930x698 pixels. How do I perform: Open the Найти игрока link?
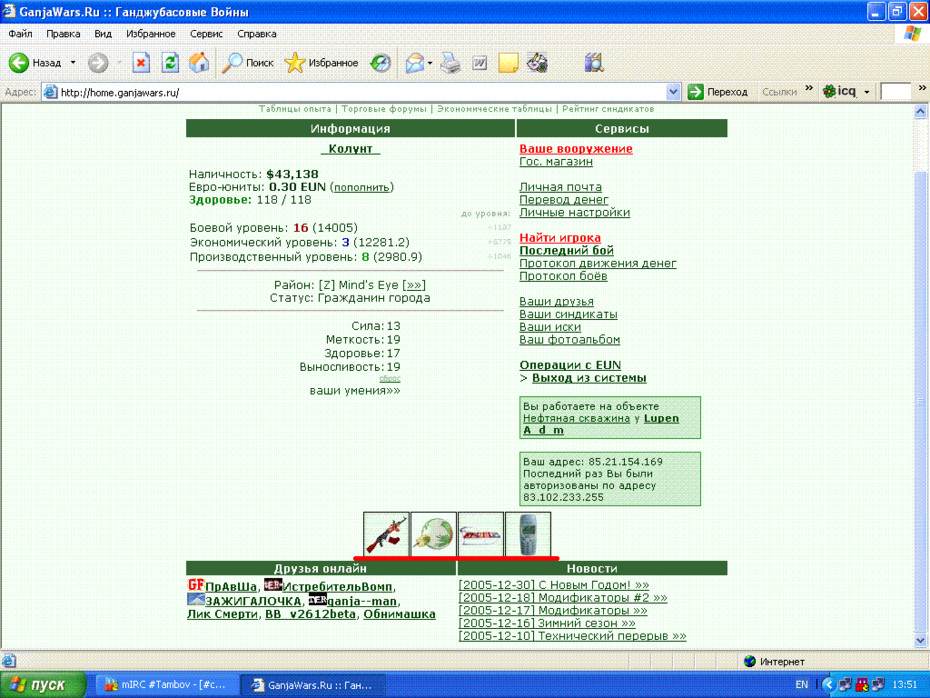pyautogui.click(x=560, y=238)
